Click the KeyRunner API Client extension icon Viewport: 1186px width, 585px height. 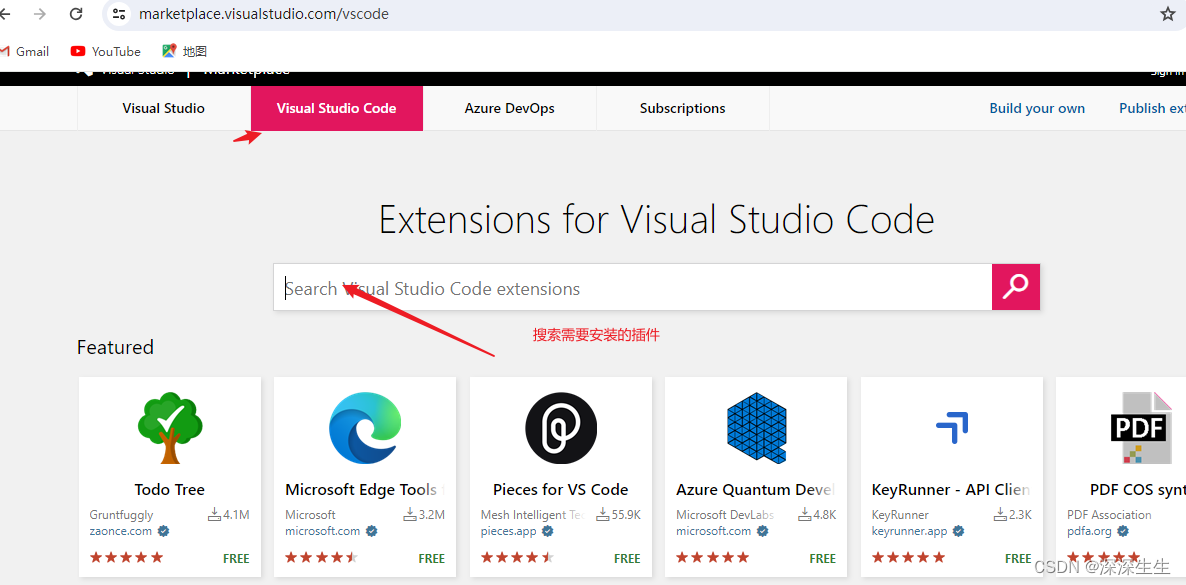951,428
